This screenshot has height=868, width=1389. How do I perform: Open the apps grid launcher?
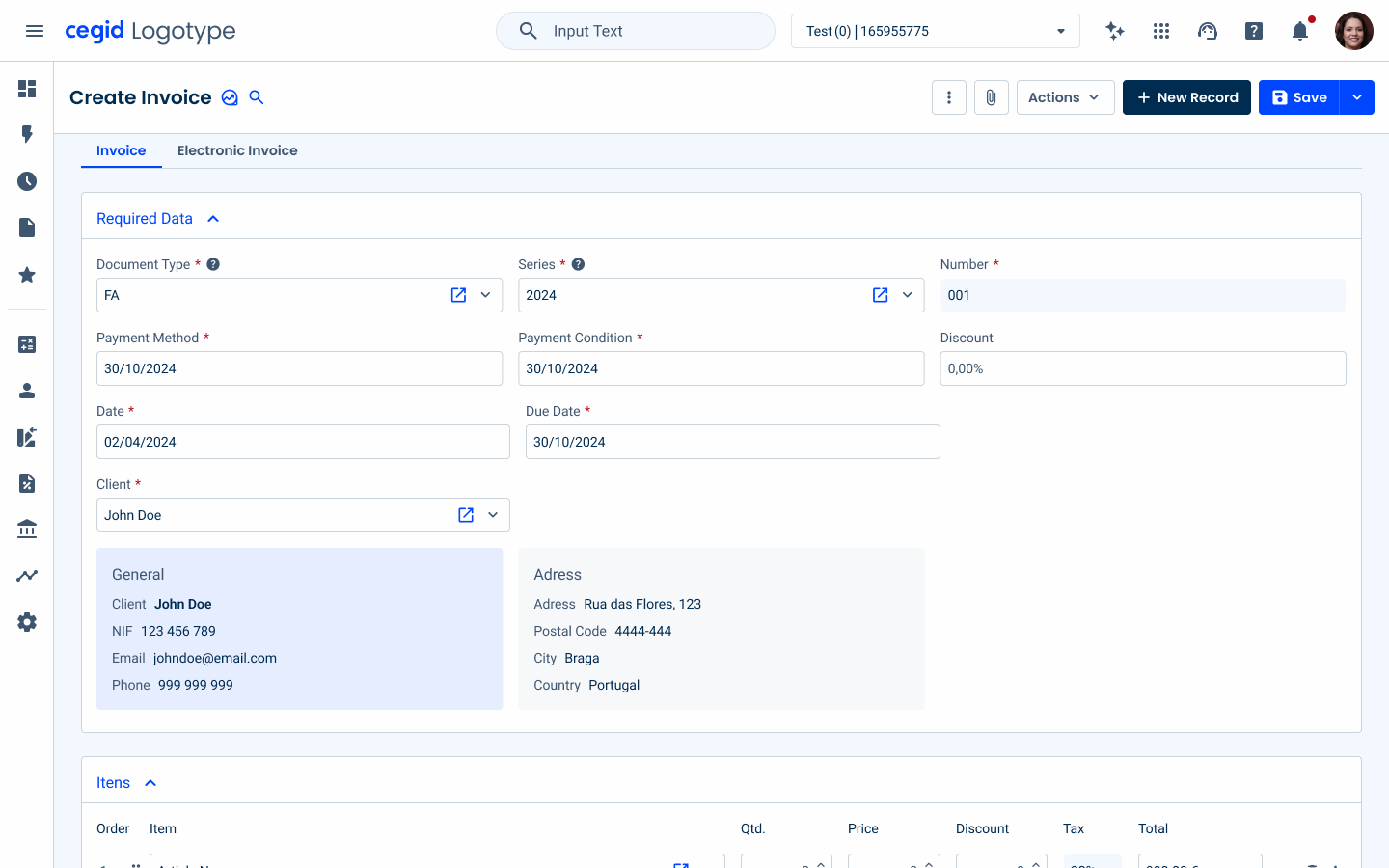(x=1160, y=30)
